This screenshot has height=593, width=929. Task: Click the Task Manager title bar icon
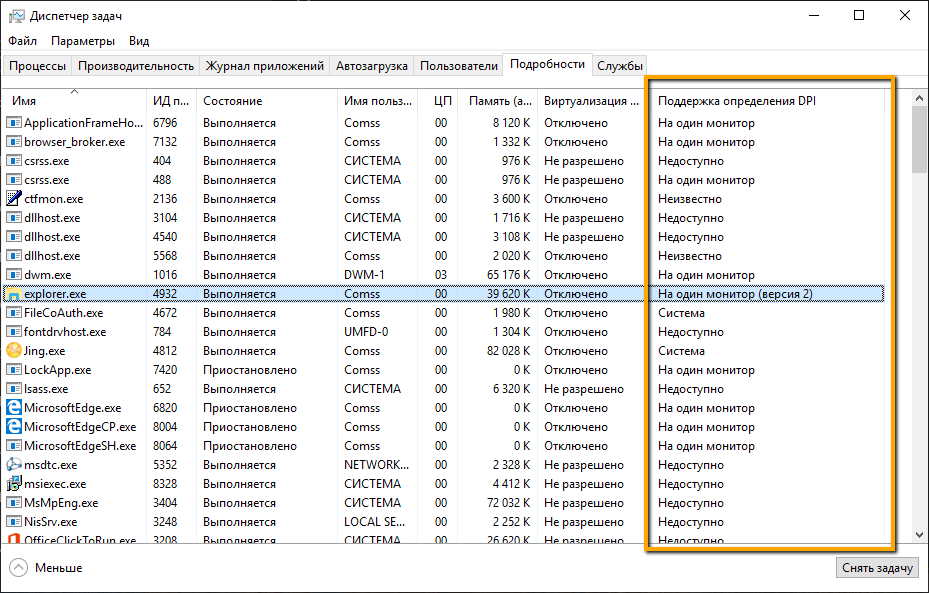(17, 16)
